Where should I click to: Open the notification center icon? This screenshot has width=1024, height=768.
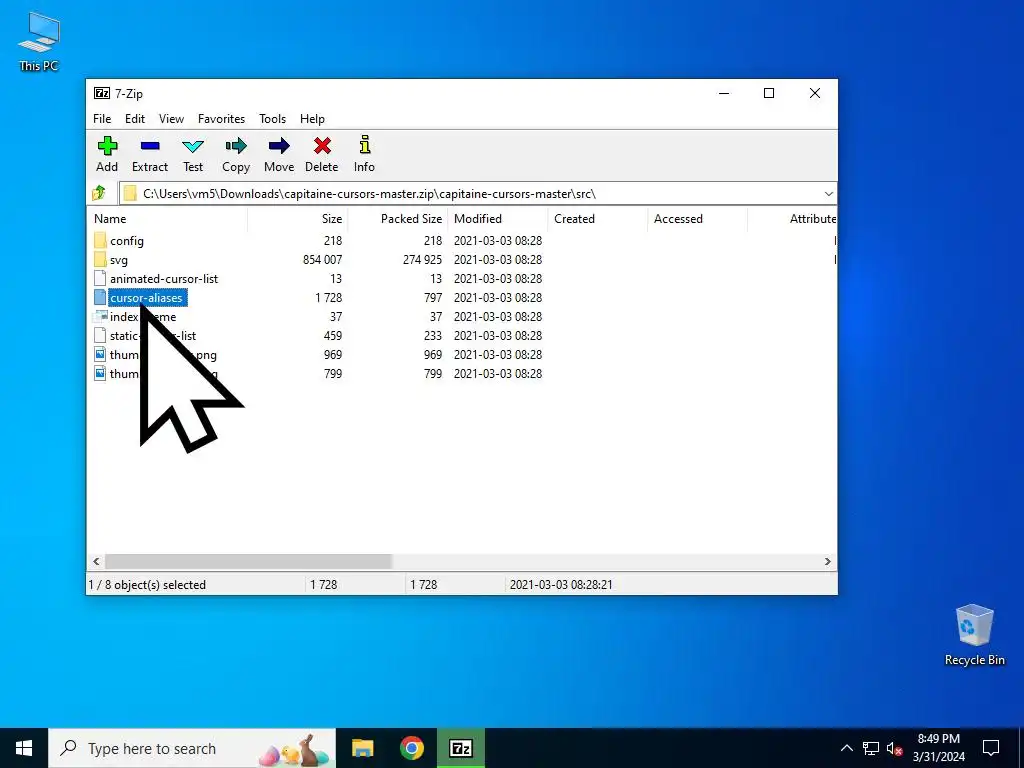(x=991, y=748)
